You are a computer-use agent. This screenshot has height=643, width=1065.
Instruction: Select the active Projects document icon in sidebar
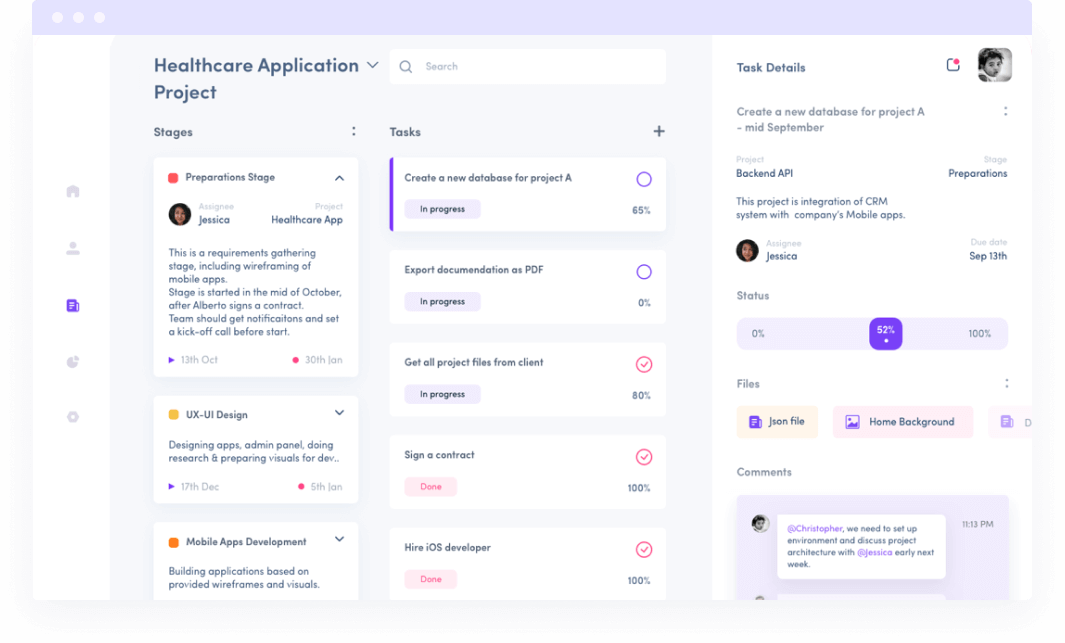pyautogui.click(x=72, y=305)
